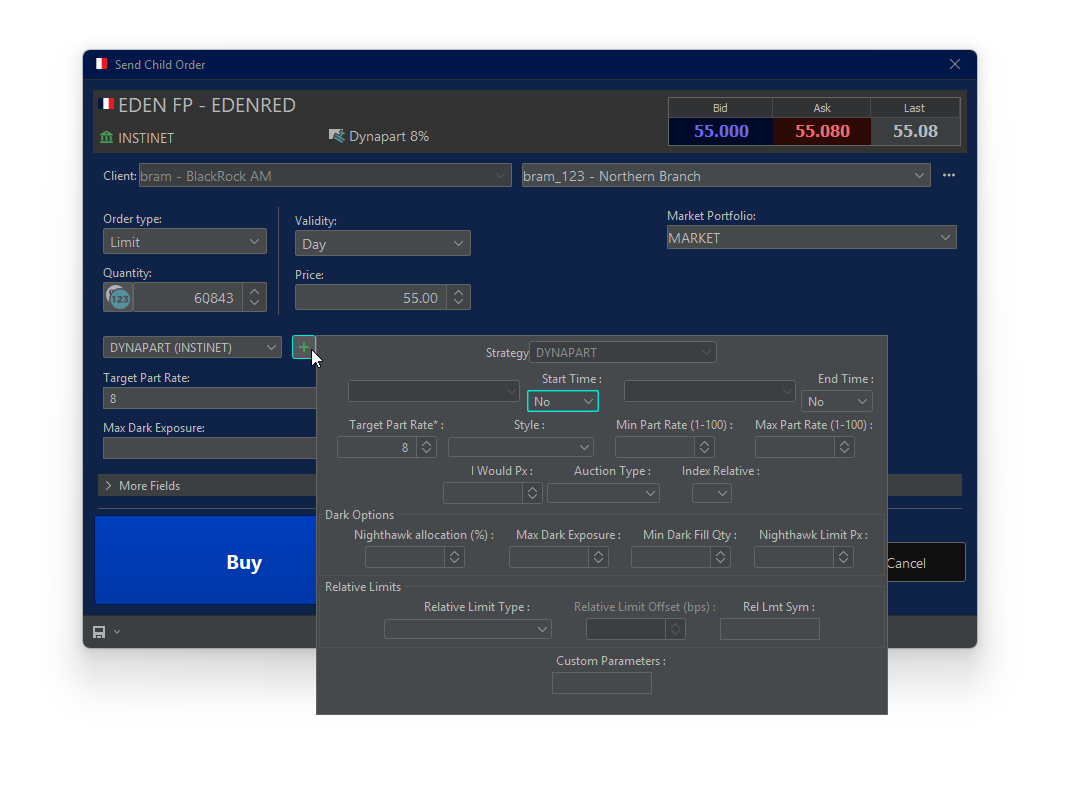Click the Min Part Rate (1-100) input field

pyautogui.click(x=654, y=447)
